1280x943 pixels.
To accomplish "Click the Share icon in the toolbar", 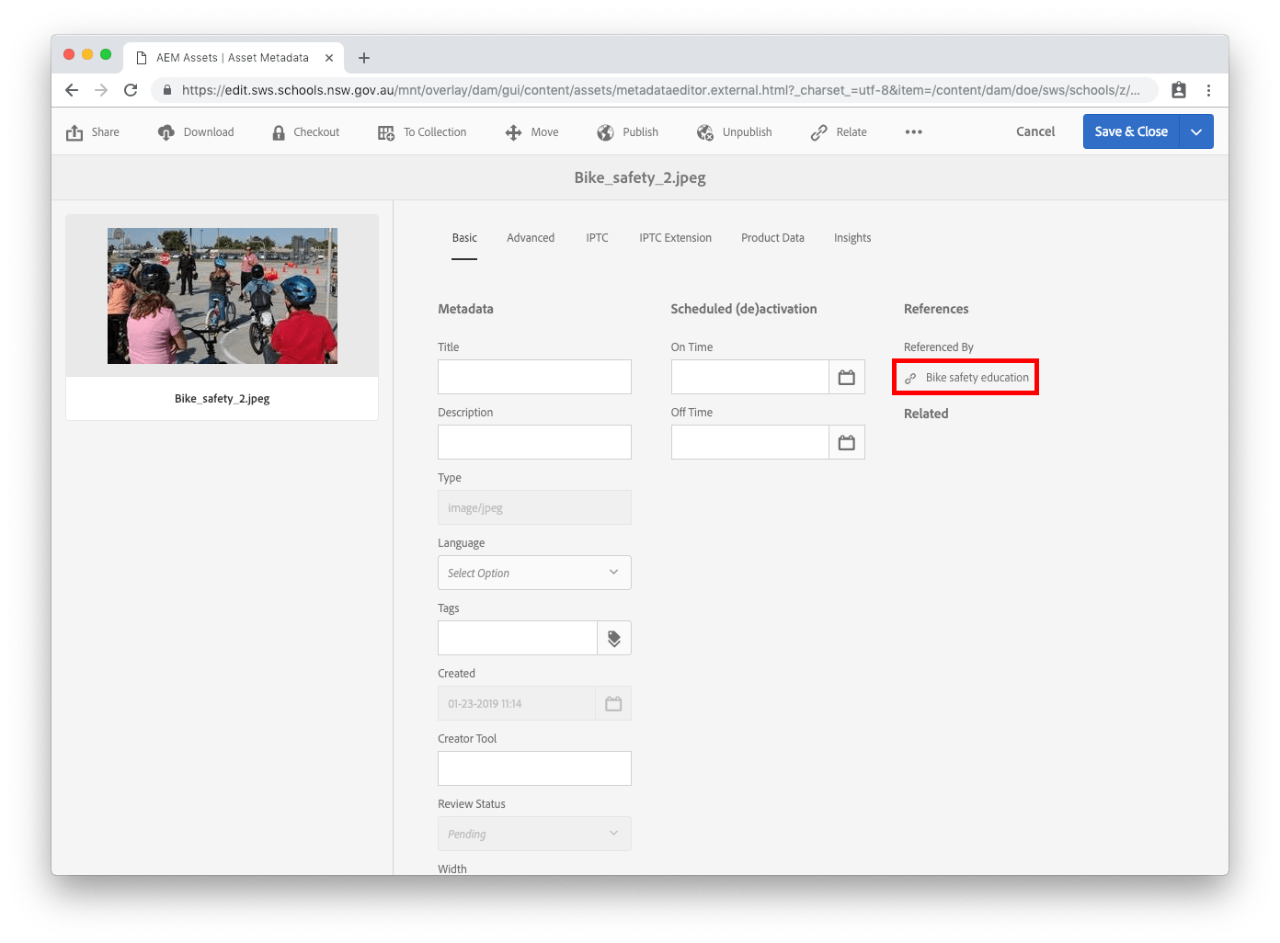I will 74,132.
